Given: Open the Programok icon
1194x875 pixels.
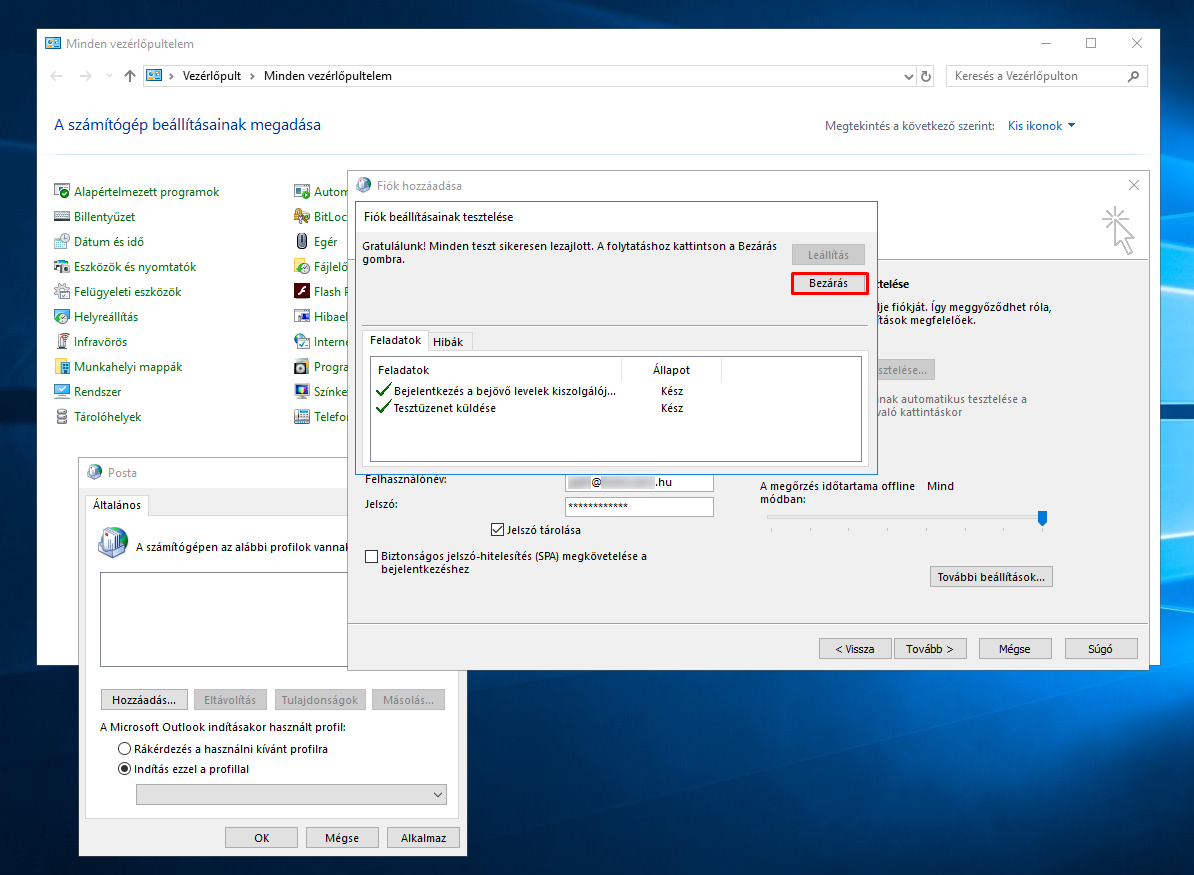Looking at the screenshot, I should point(302,367).
